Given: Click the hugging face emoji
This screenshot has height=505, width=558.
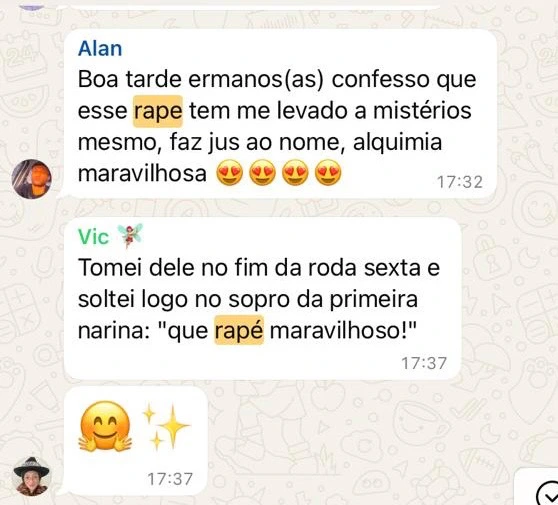Looking at the screenshot, I should [x=105, y=426].
